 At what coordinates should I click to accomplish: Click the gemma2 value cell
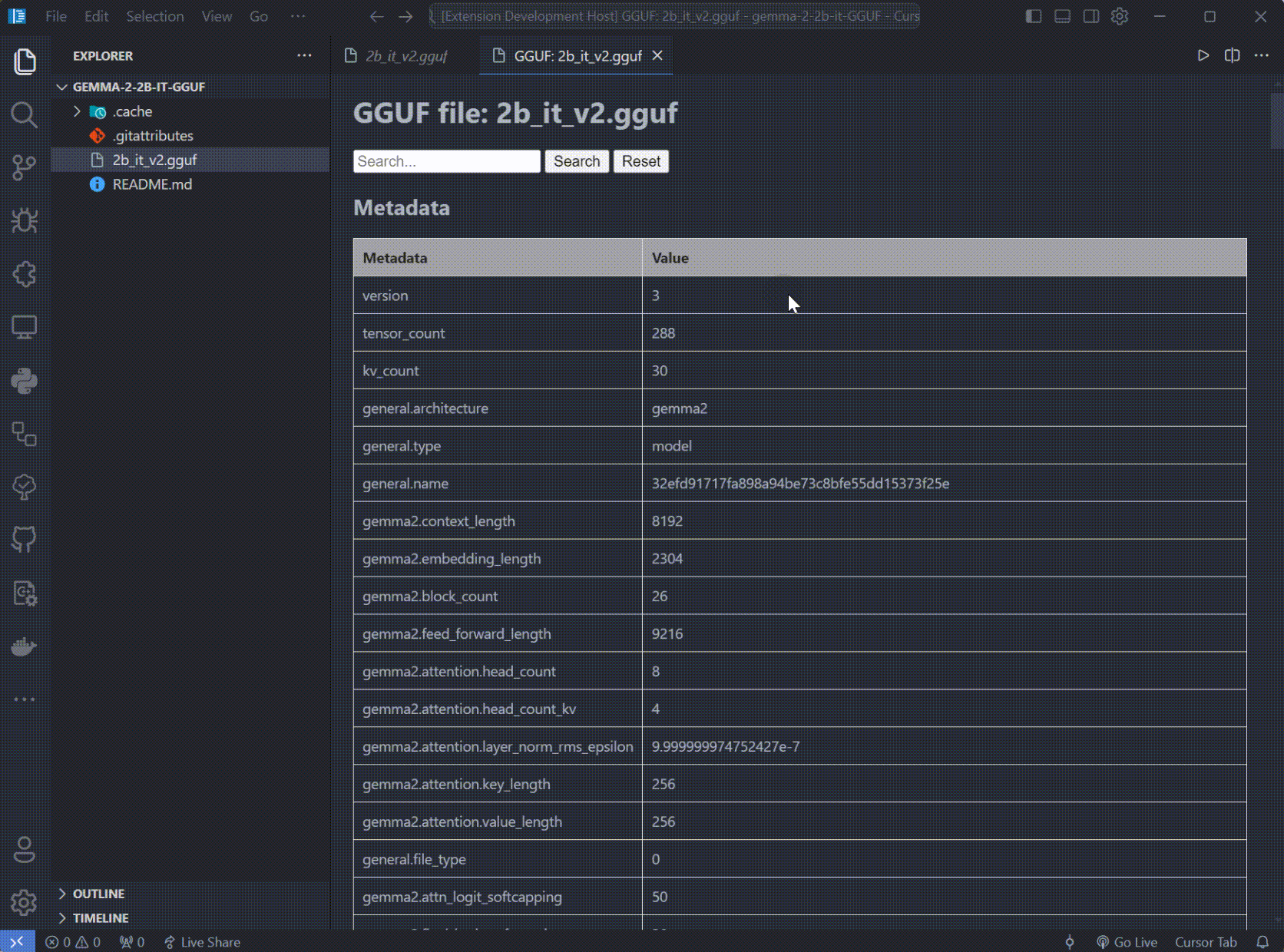(x=944, y=408)
